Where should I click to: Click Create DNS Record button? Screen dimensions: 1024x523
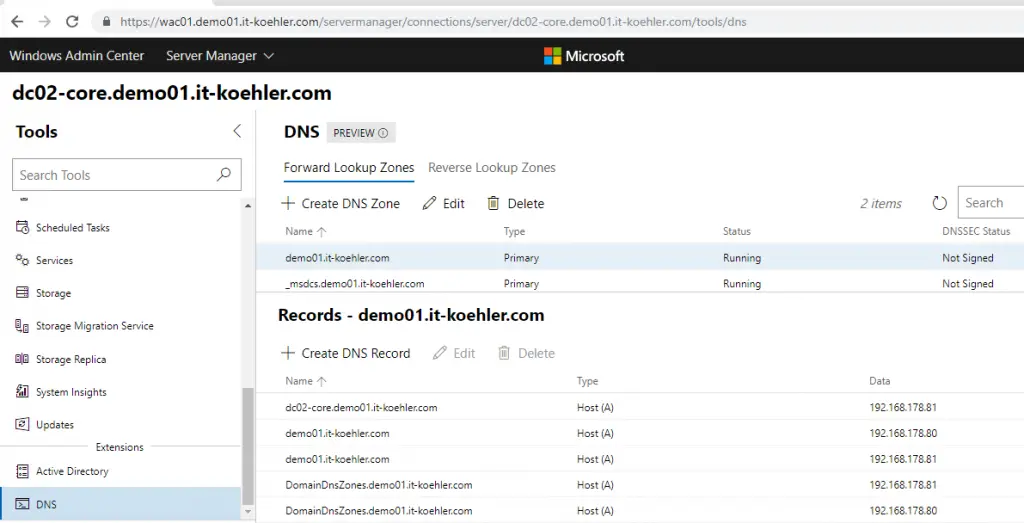346,354
